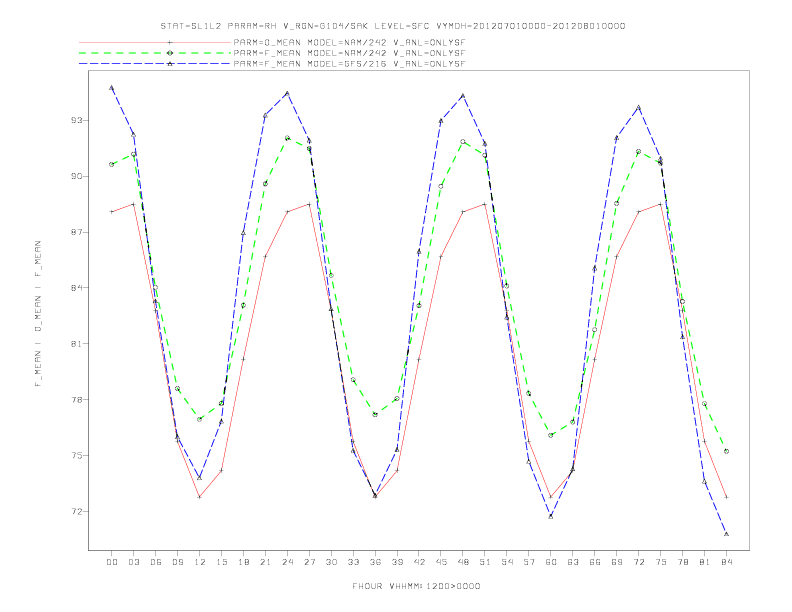Click x-axis tick label 45
The width and height of the screenshot is (792, 612).
pos(441,562)
